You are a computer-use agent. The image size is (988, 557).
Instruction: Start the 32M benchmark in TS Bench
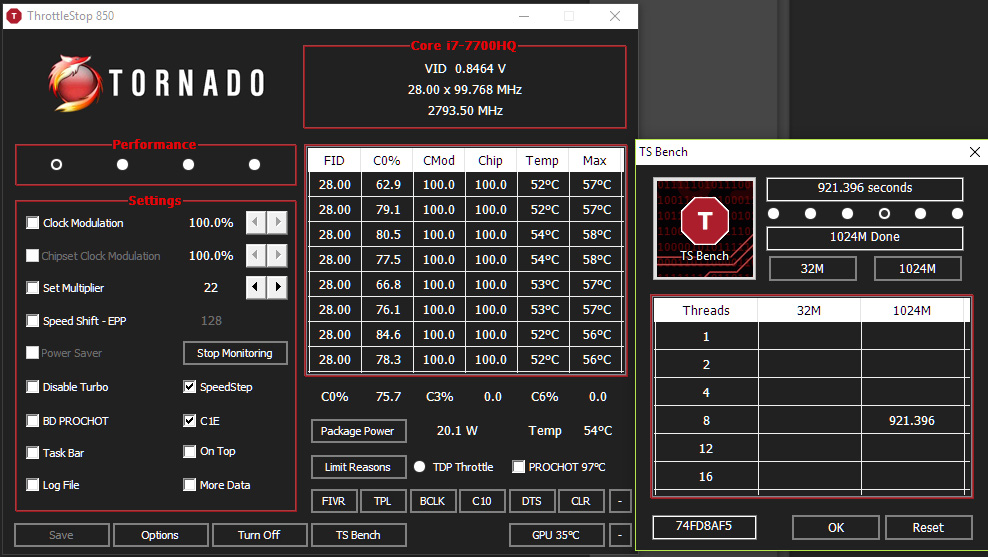pyautogui.click(x=813, y=268)
